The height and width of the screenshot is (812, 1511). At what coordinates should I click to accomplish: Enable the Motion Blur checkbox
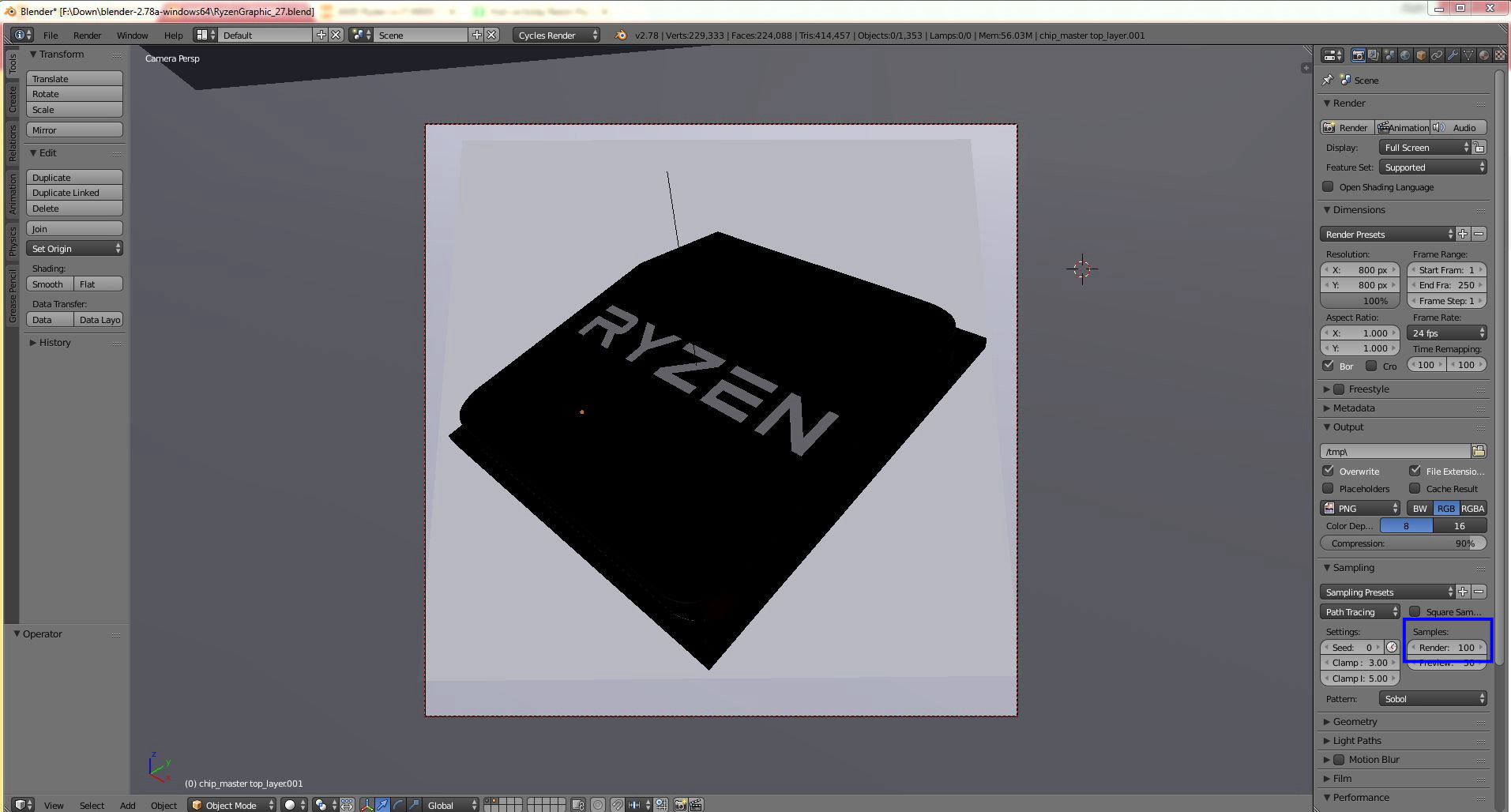click(1339, 760)
